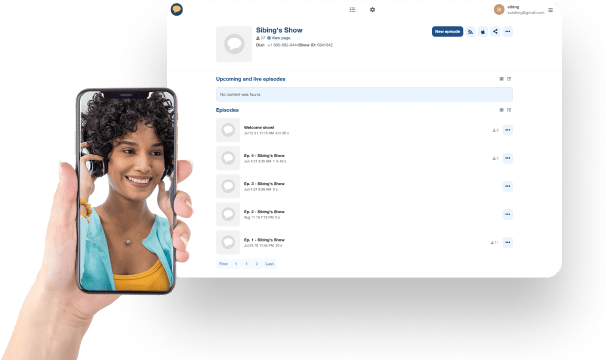Open the settings gear in top bar

coord(373,10)
